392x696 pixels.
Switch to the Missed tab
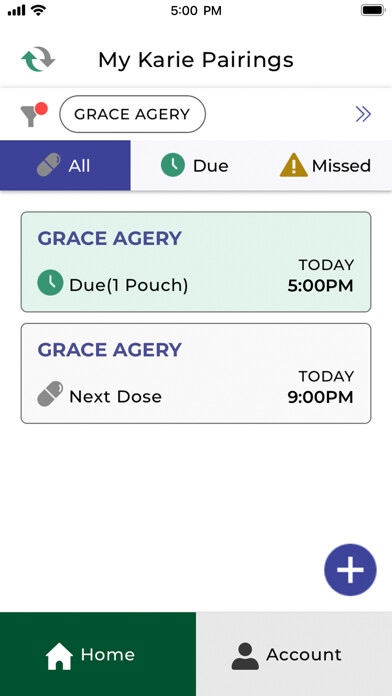point(325,166)
